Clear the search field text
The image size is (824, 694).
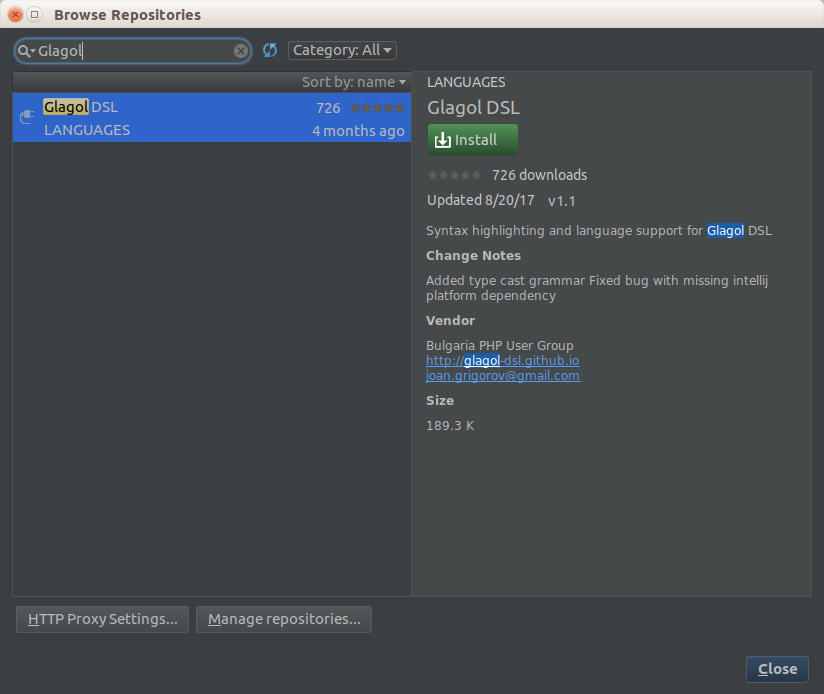tap(241, 51)
